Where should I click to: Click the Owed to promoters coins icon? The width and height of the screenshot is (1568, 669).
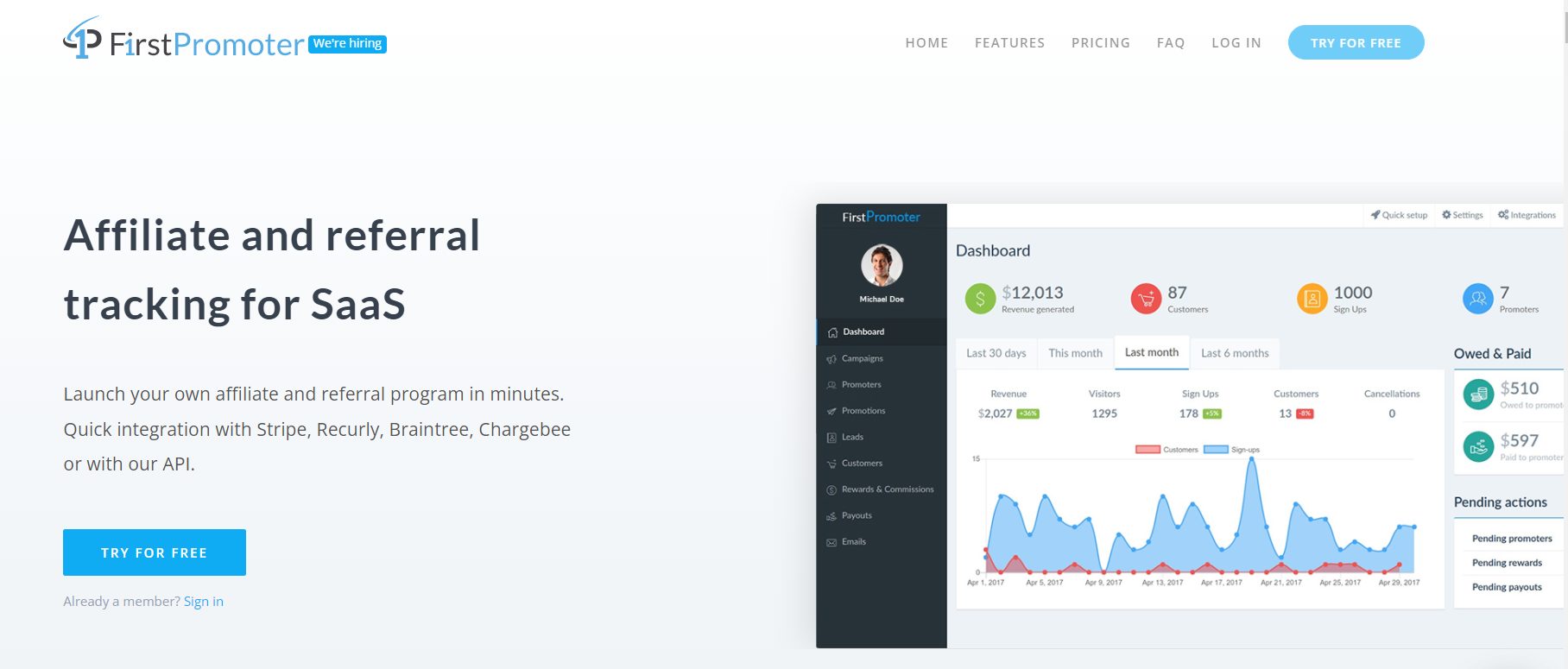tap(1479, 394)
